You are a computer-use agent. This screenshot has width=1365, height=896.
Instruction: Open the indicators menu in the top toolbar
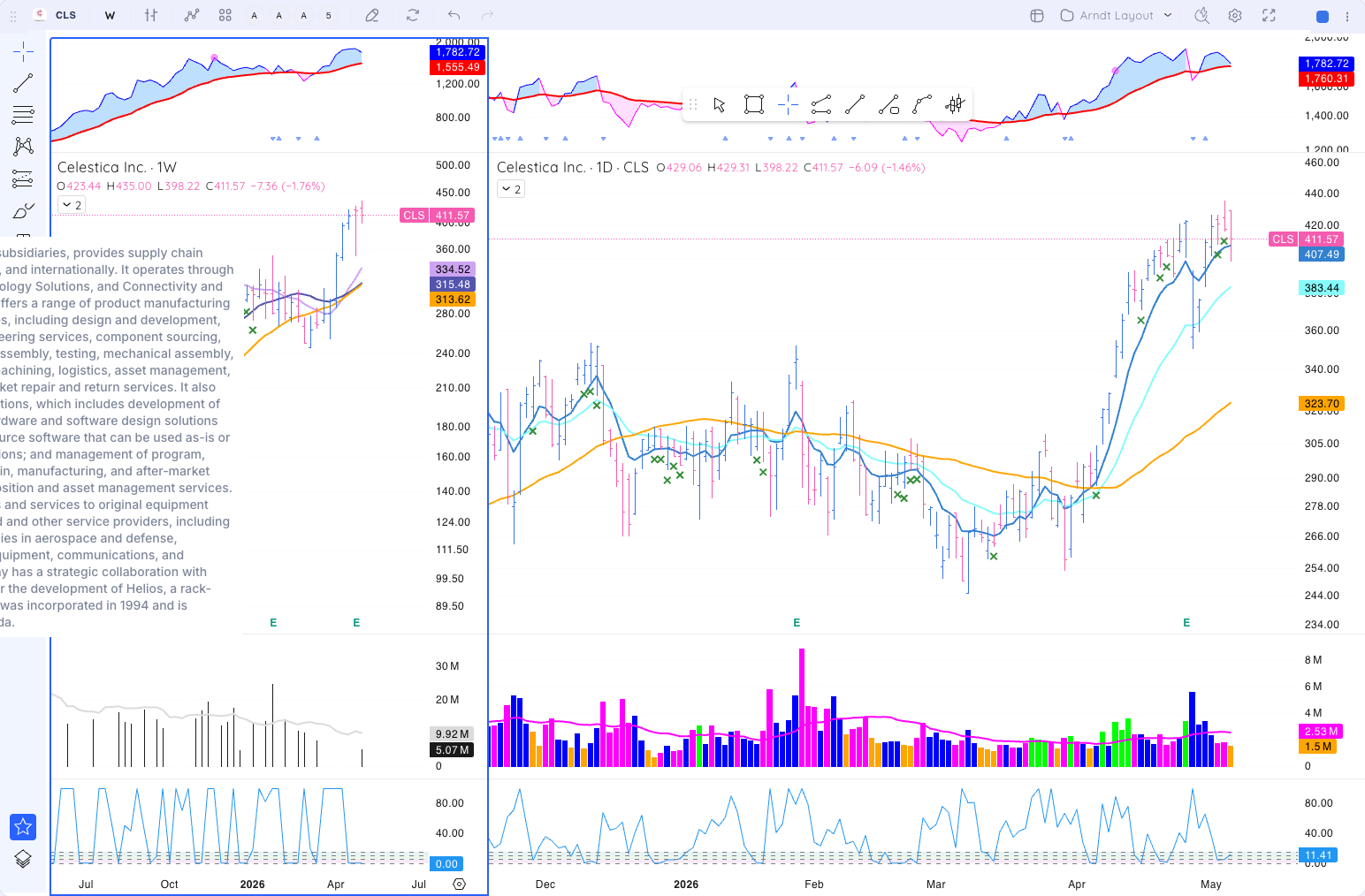192,15
